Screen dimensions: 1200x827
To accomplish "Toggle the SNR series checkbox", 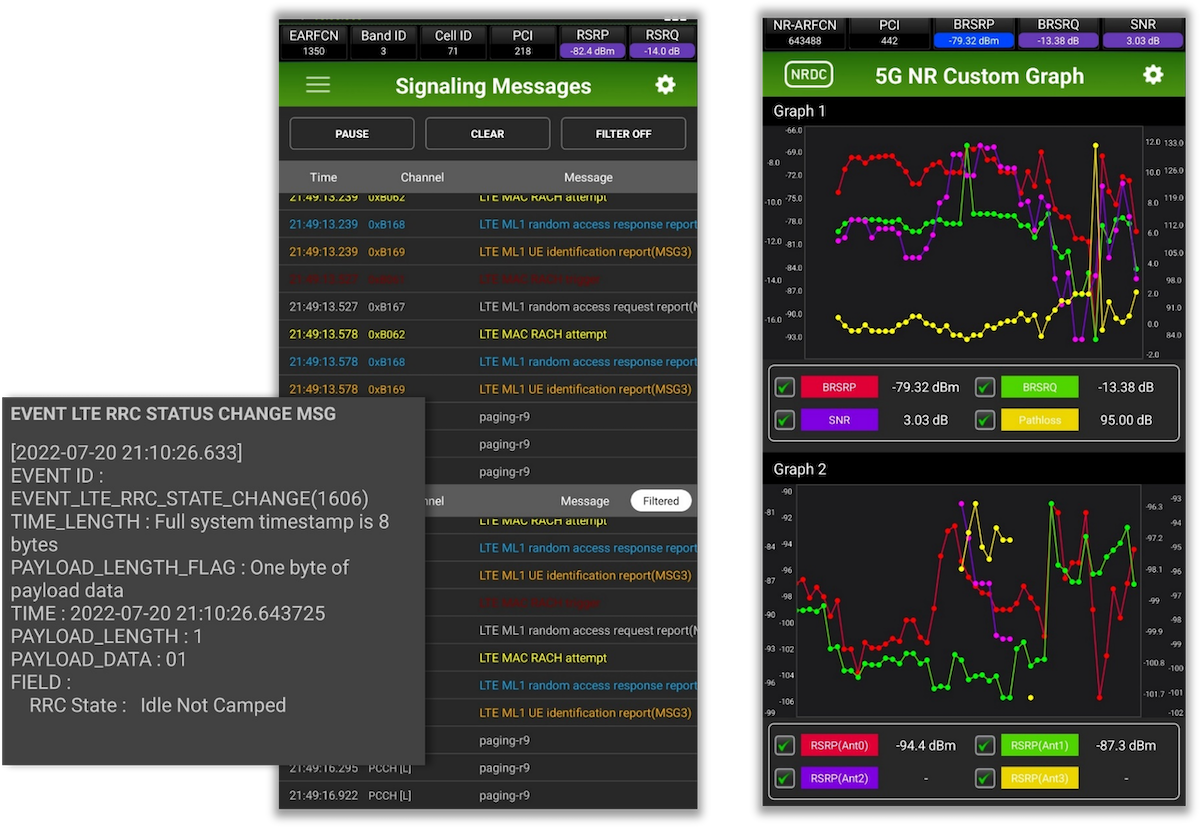I will pos(785,420).
